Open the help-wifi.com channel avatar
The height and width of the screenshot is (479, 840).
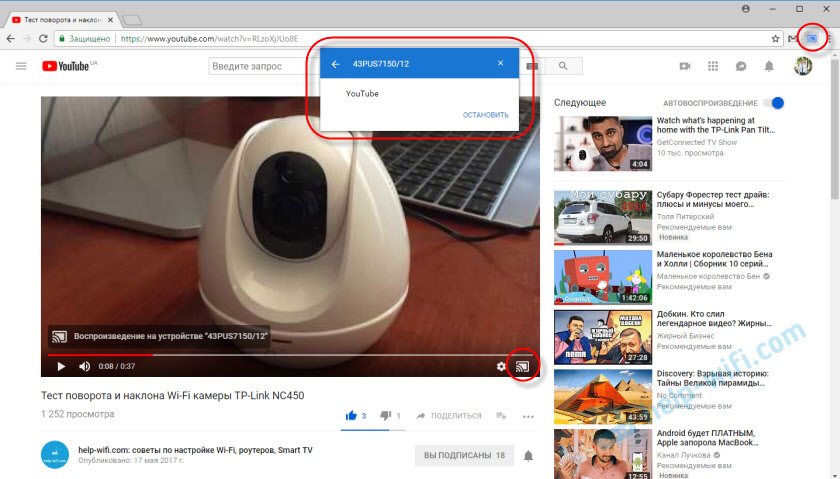[55, 455]
